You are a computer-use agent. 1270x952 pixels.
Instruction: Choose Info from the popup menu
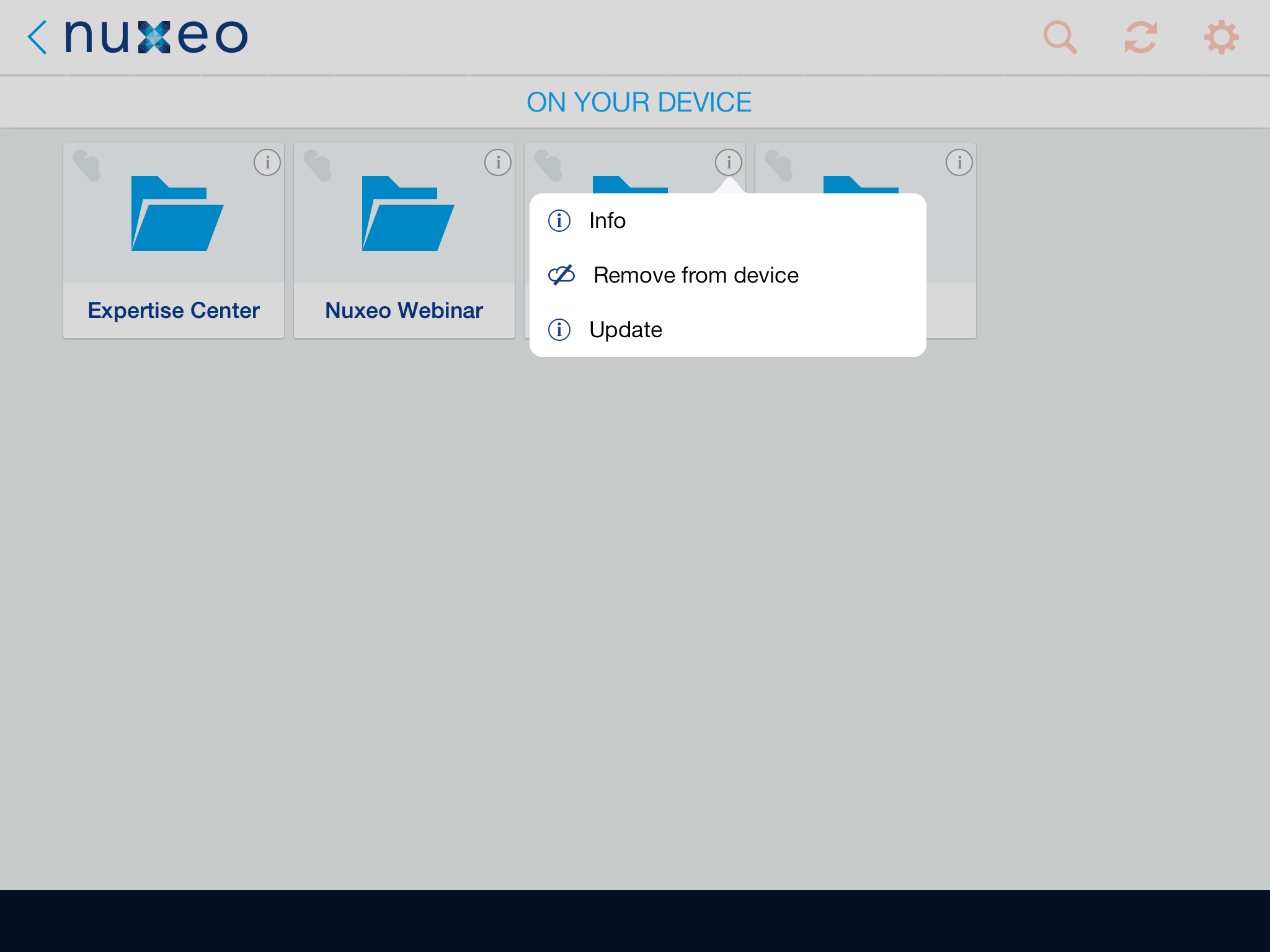pos(728,221)
